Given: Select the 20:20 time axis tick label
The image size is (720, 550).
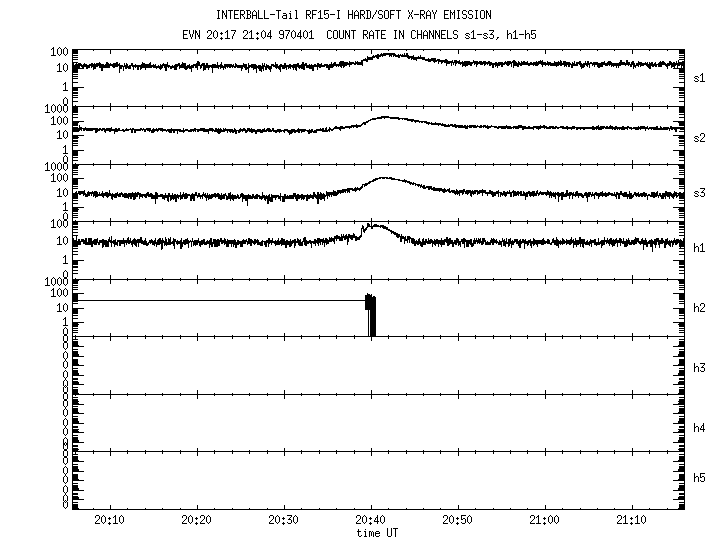Looking at the screenshot, I should (x=197, y=520).
